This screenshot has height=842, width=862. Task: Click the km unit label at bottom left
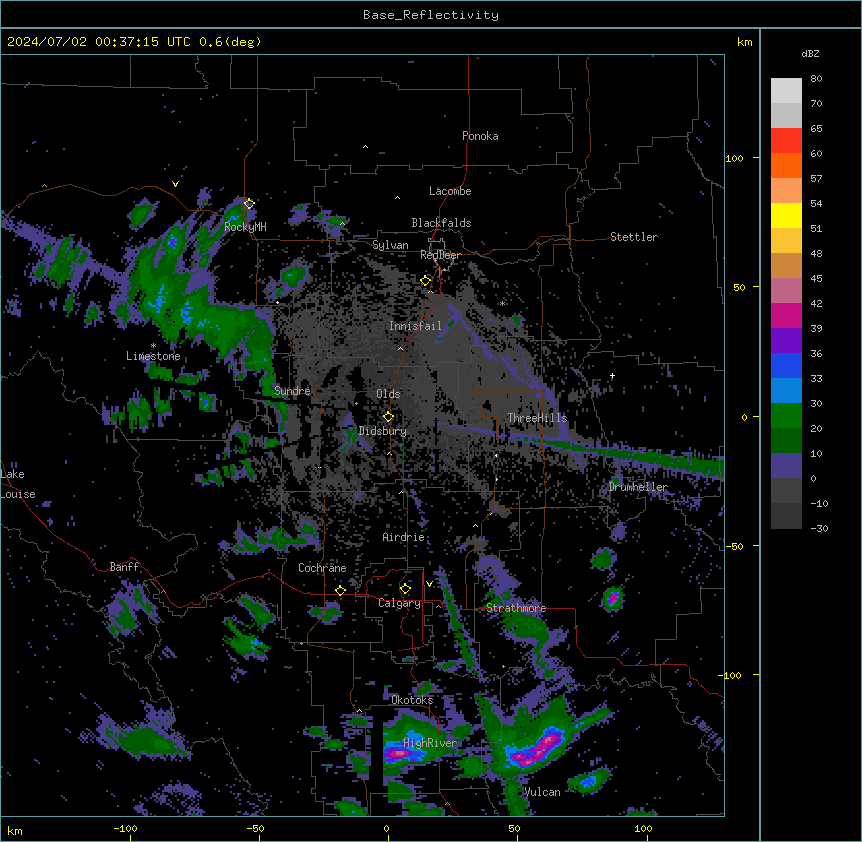pos(15,830)
